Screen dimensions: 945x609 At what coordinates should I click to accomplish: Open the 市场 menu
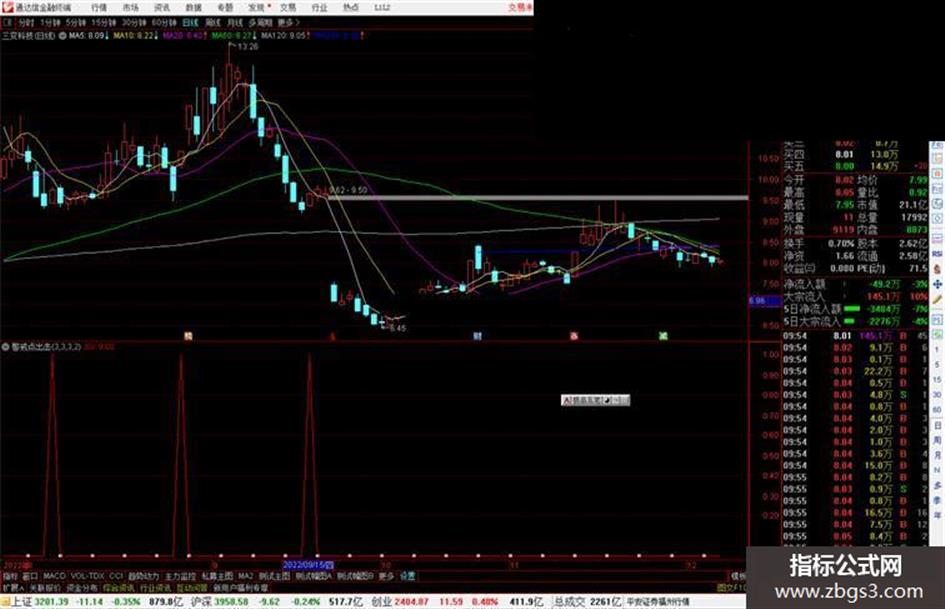click(130, 7)
